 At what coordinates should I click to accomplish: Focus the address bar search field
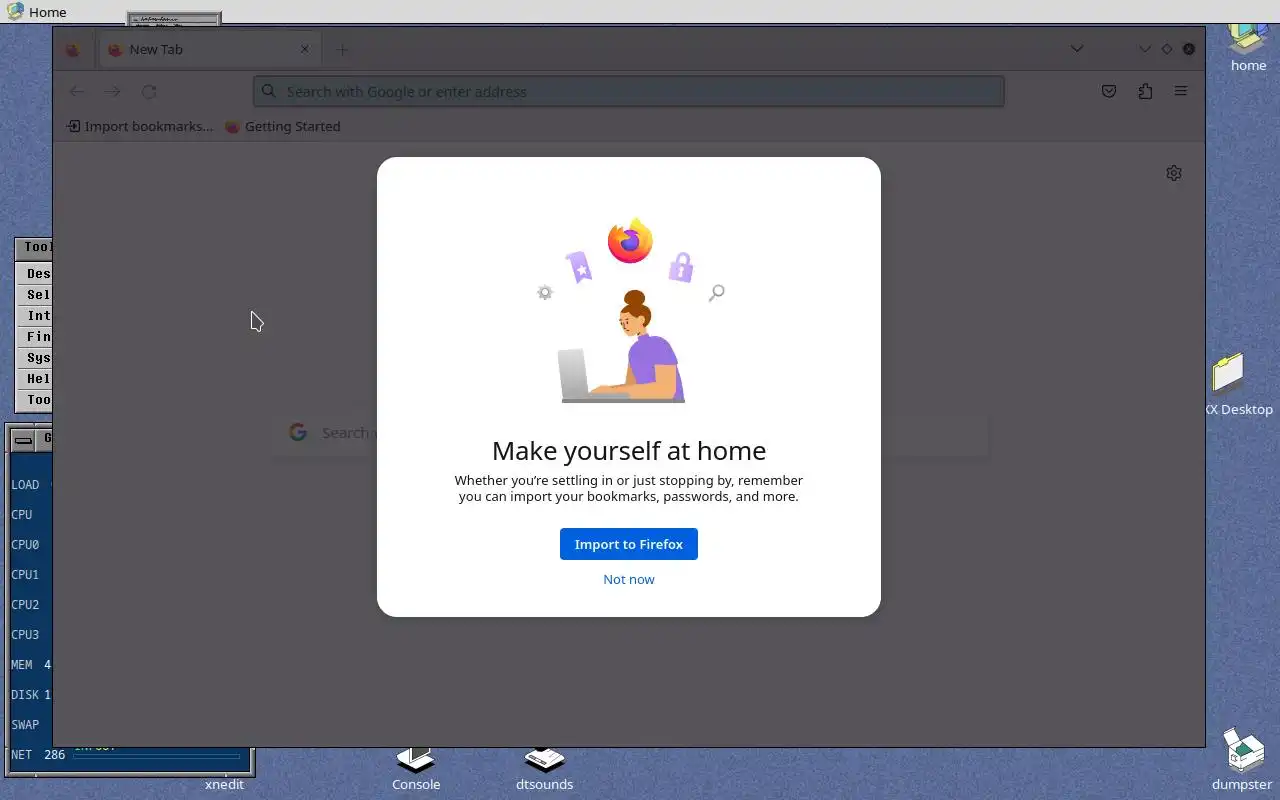click(628, 91)
